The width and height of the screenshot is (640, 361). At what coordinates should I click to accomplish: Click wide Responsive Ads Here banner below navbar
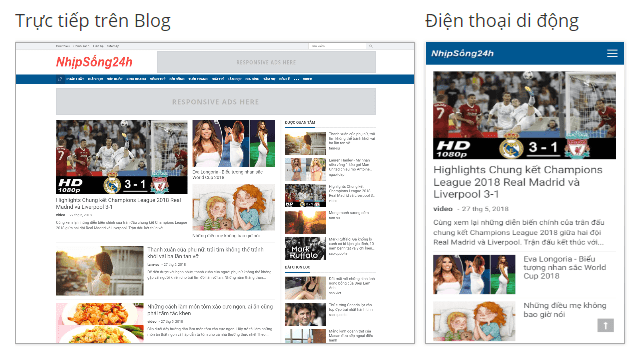click(x=216, y=102)
